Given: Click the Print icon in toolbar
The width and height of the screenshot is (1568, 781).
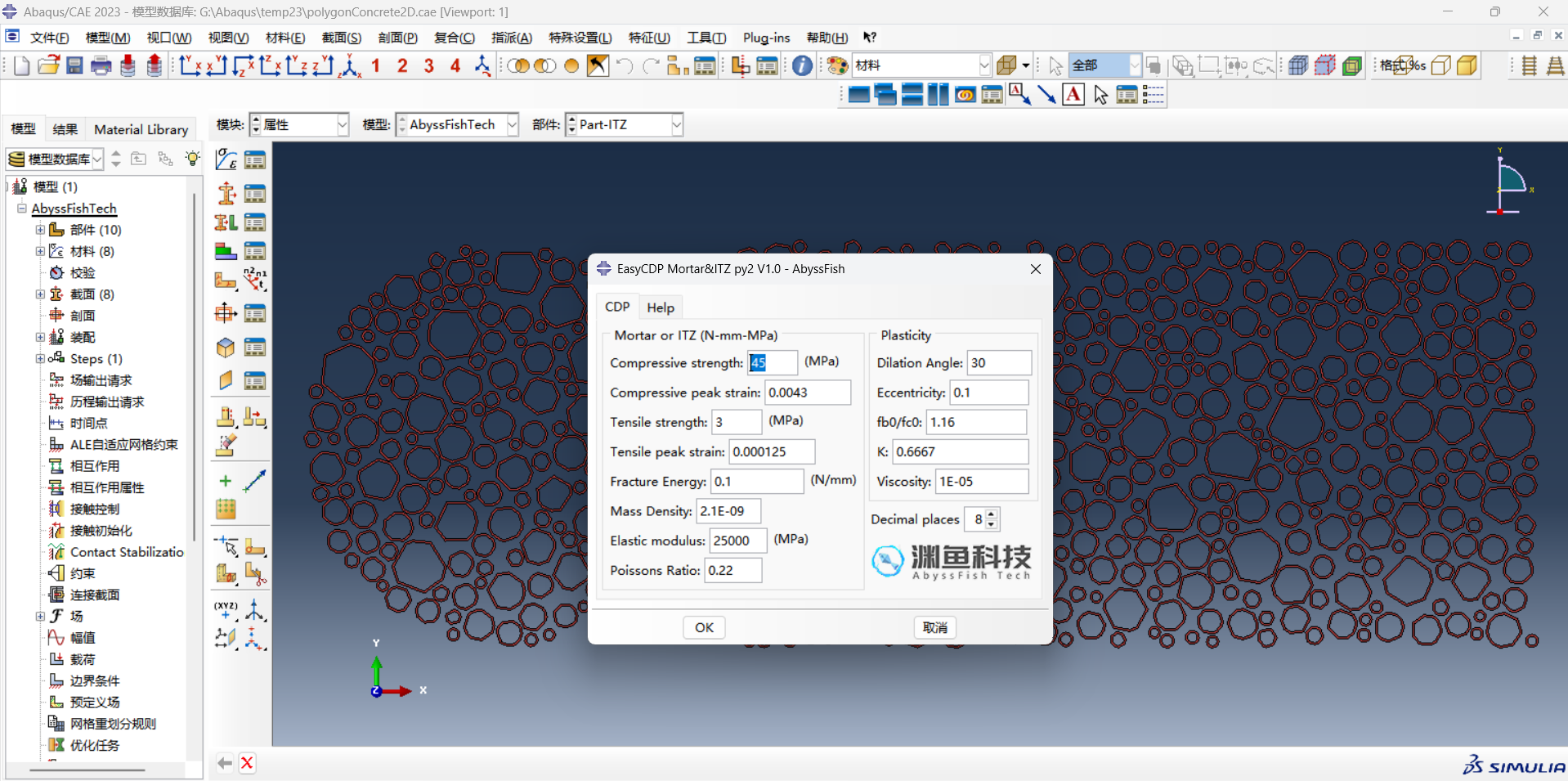Looking at the screenshot, I should click(101, 65).
